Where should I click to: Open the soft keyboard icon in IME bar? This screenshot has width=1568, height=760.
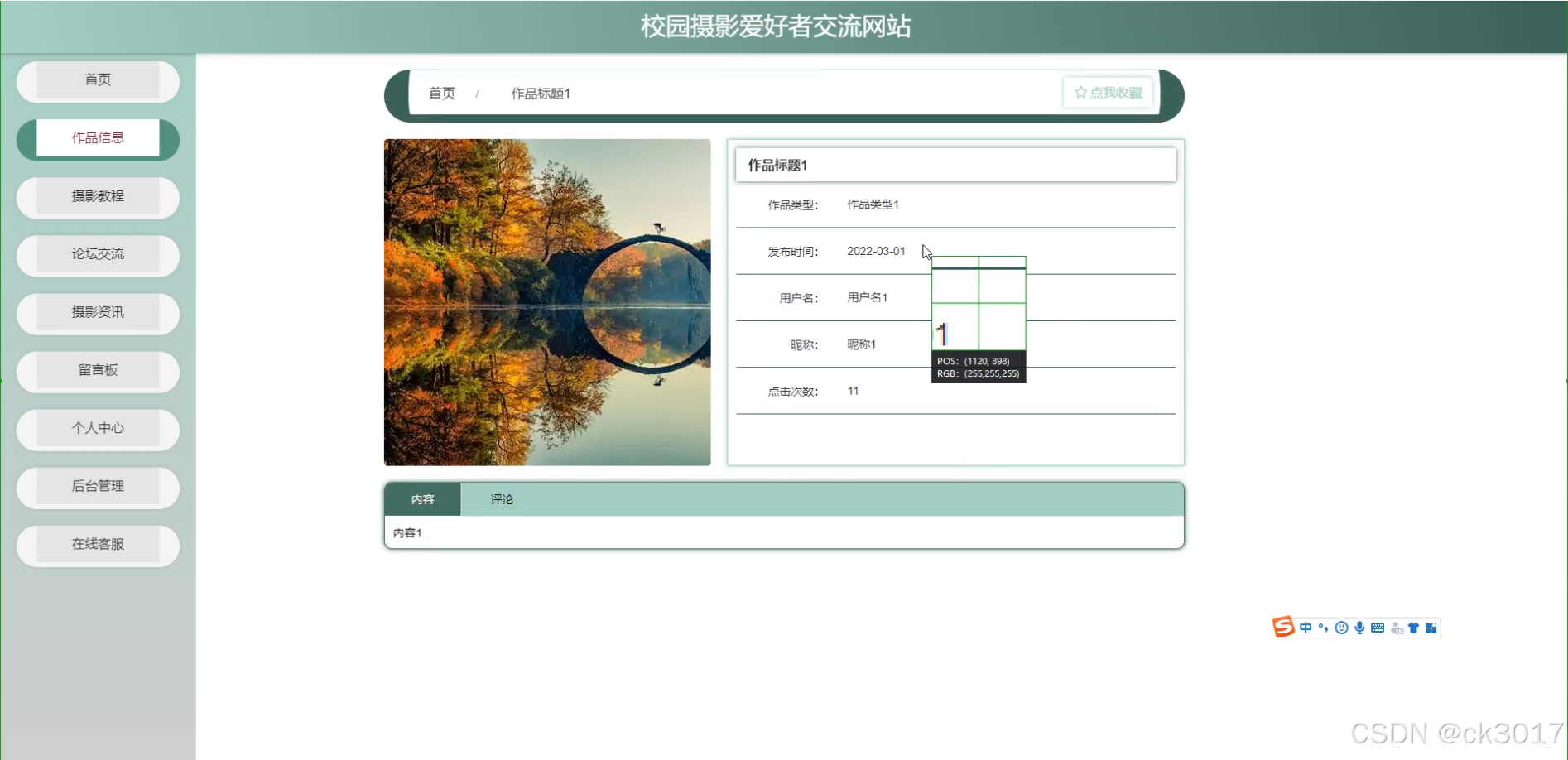1378,628
